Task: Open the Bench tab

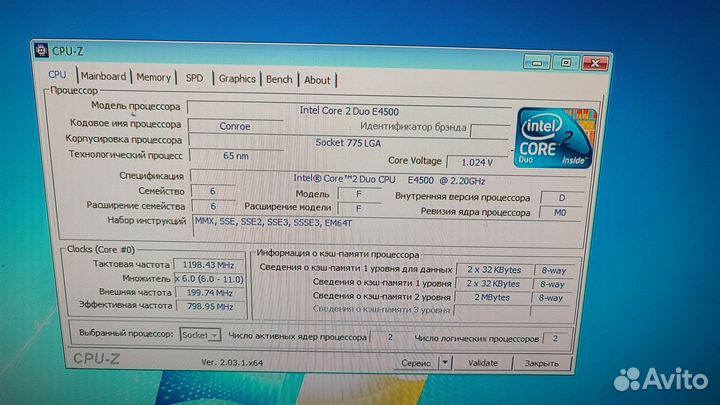Action: [x=279, y=79]
